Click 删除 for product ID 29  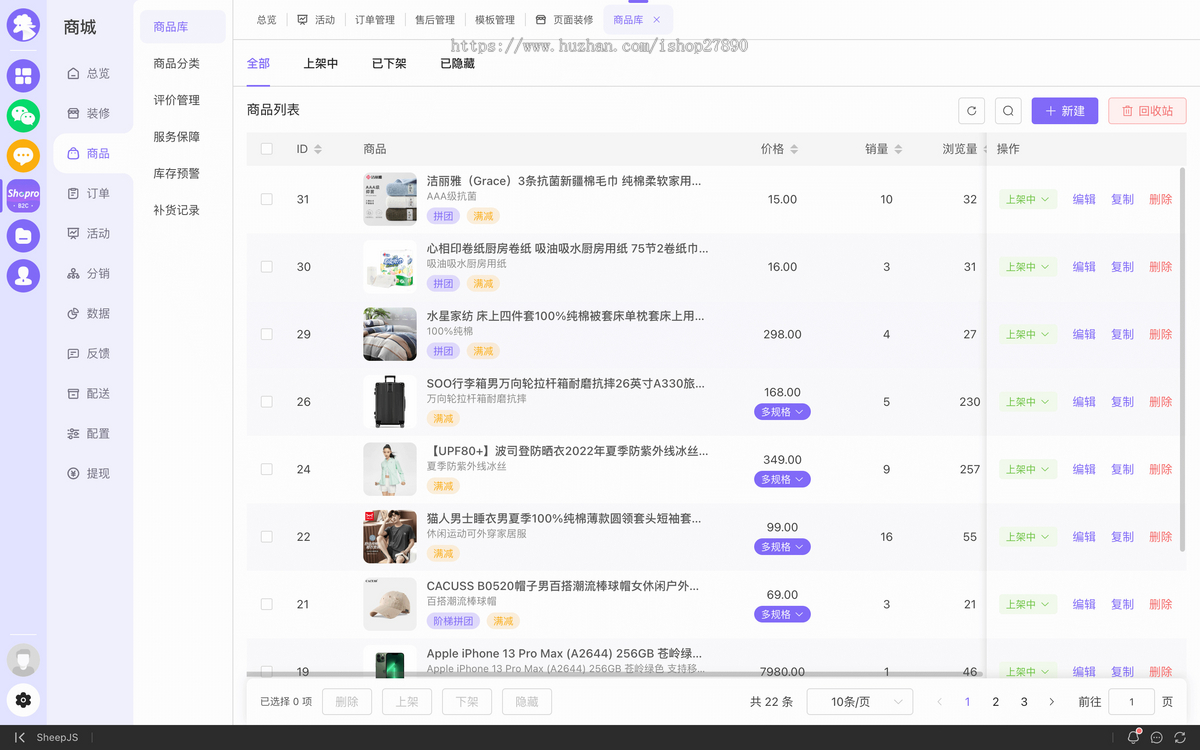point(1160,334)
